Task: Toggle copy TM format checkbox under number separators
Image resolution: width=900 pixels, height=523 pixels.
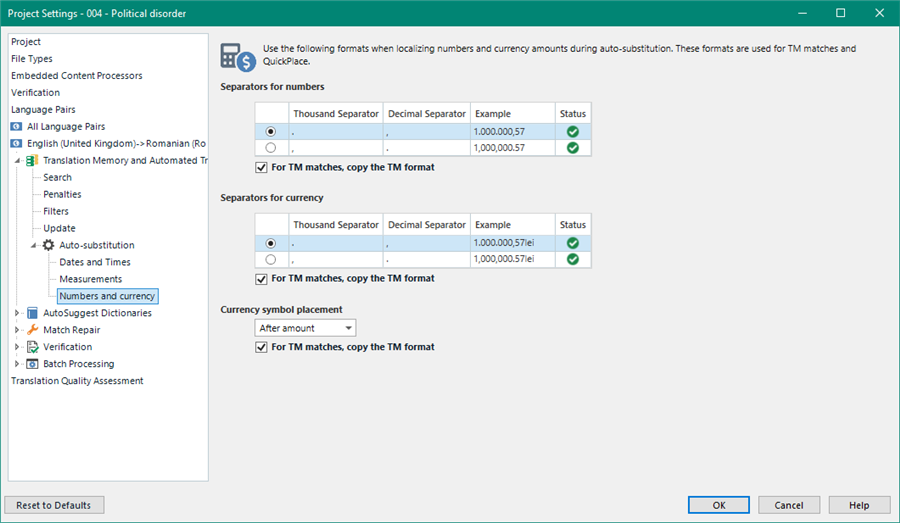Action: click(x=261, y=168)
